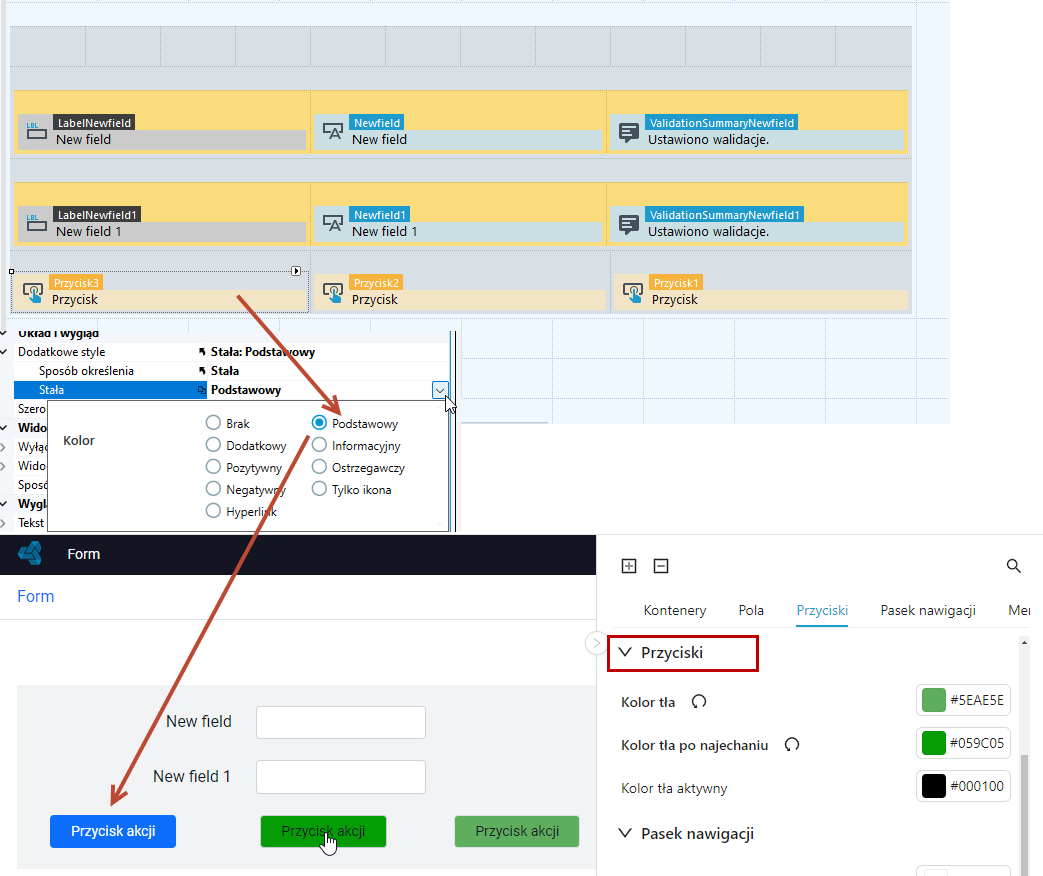The height and width of the screenshot is (876, 1043).
Task: Select the Dodatkowy color radio button
Action: click(213, 445)
